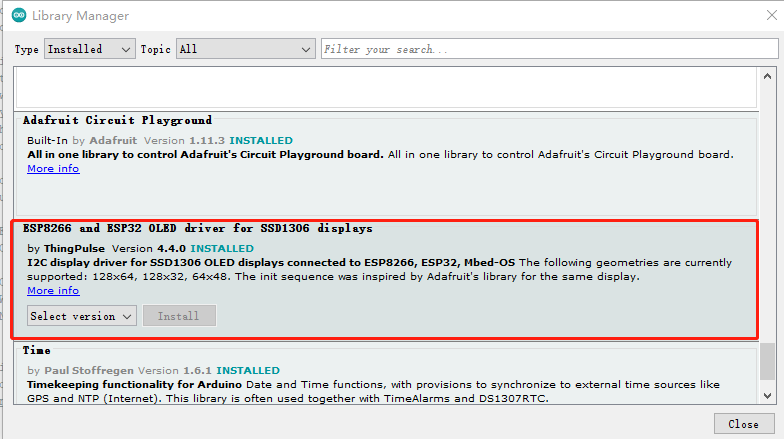Click the ThingPulse author name
Screen dimensions: 784x439
74,248
